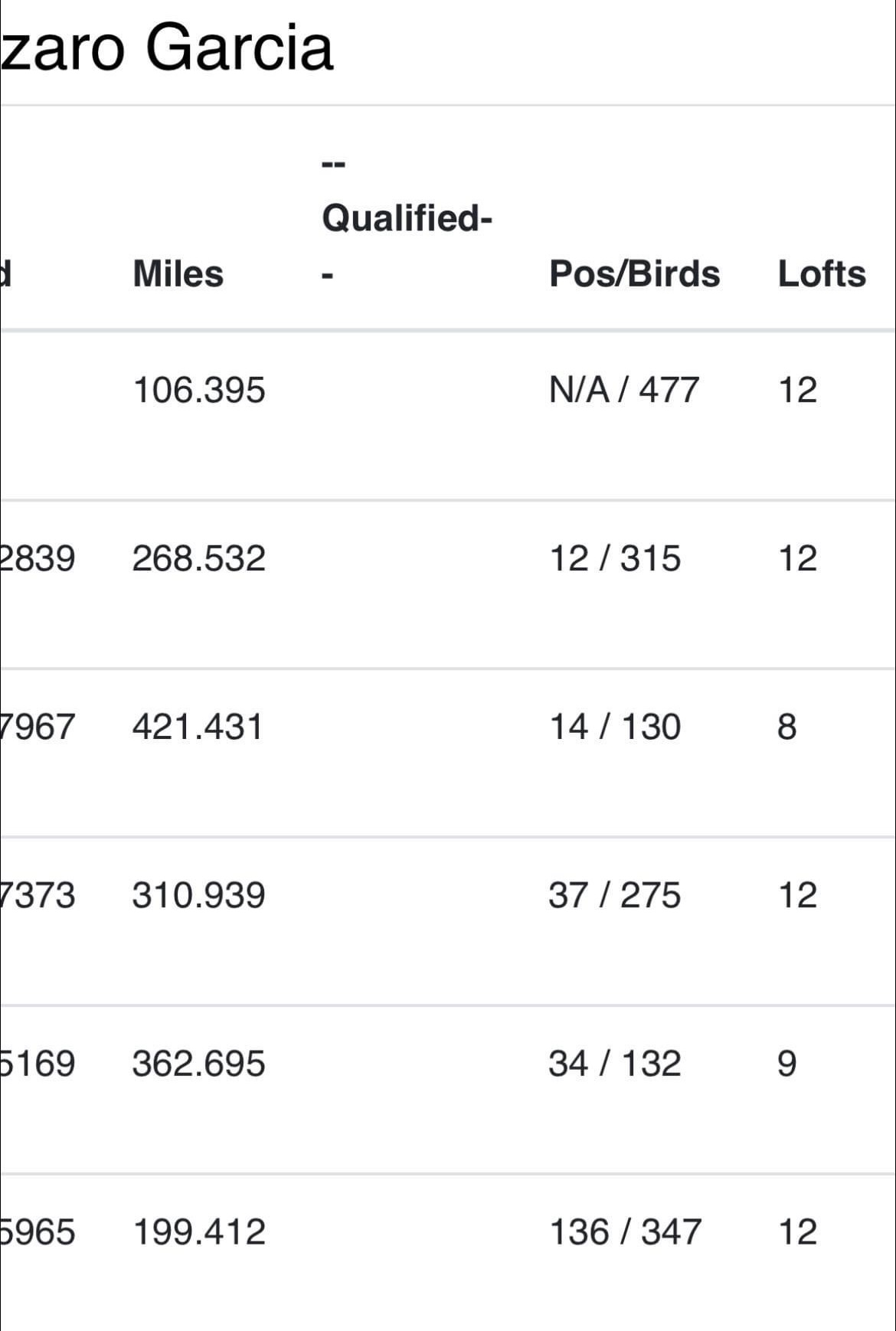Viewport: 896px width, 1331px height.
Task: Tap the 421.431 miles cell
Action: (198, 727)
